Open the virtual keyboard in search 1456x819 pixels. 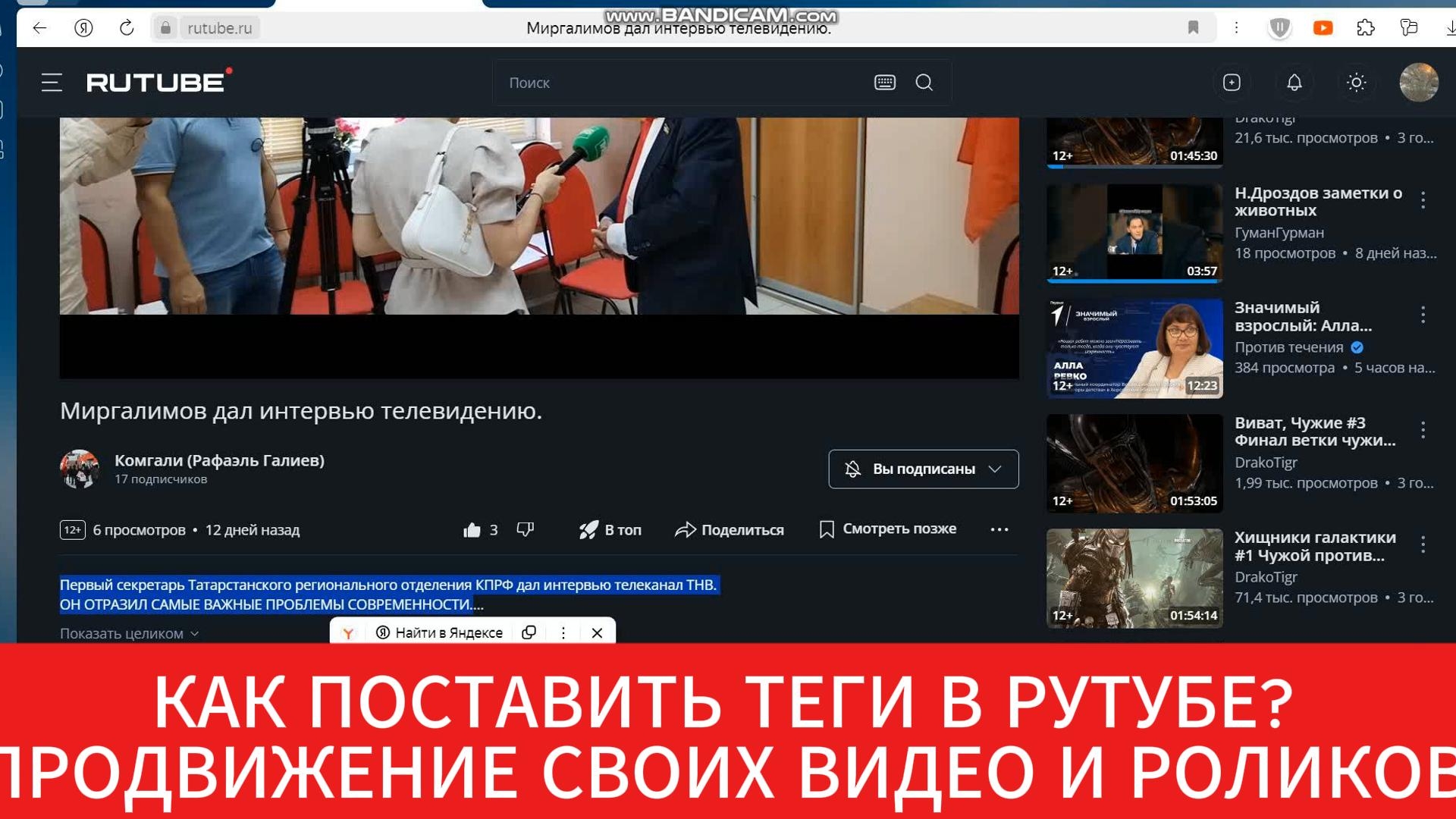click(885, 82)
